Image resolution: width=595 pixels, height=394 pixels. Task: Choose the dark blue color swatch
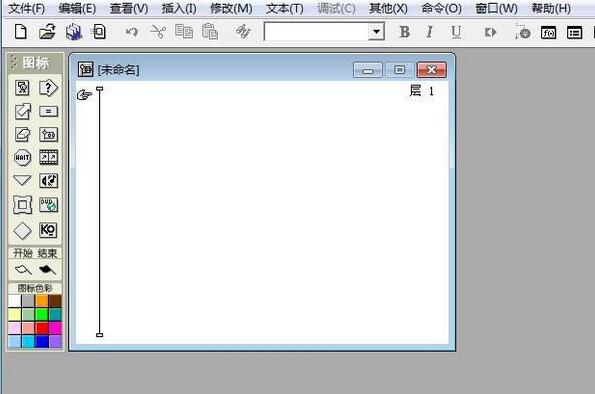tap(42, 342)
